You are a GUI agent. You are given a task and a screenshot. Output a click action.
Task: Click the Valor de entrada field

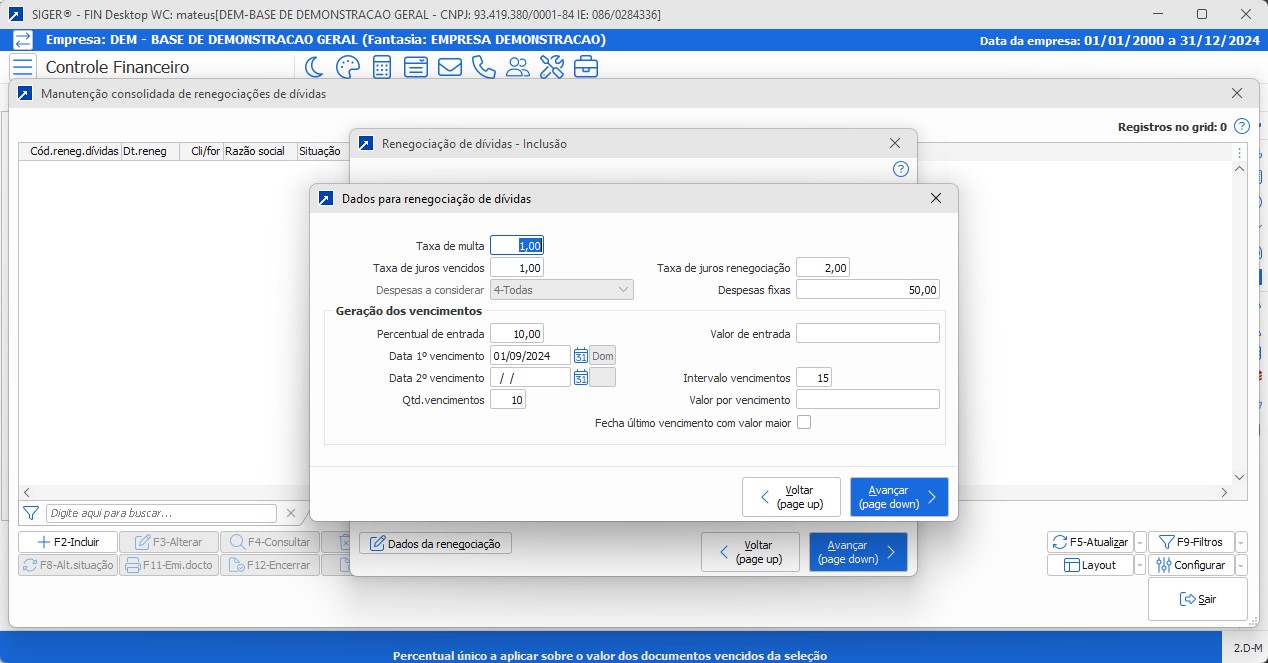tap(867, 333)
